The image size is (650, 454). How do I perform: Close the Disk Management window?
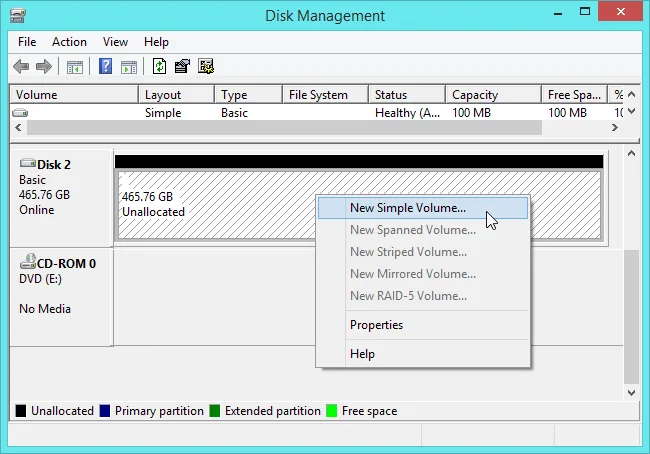[x=621, y=12]
